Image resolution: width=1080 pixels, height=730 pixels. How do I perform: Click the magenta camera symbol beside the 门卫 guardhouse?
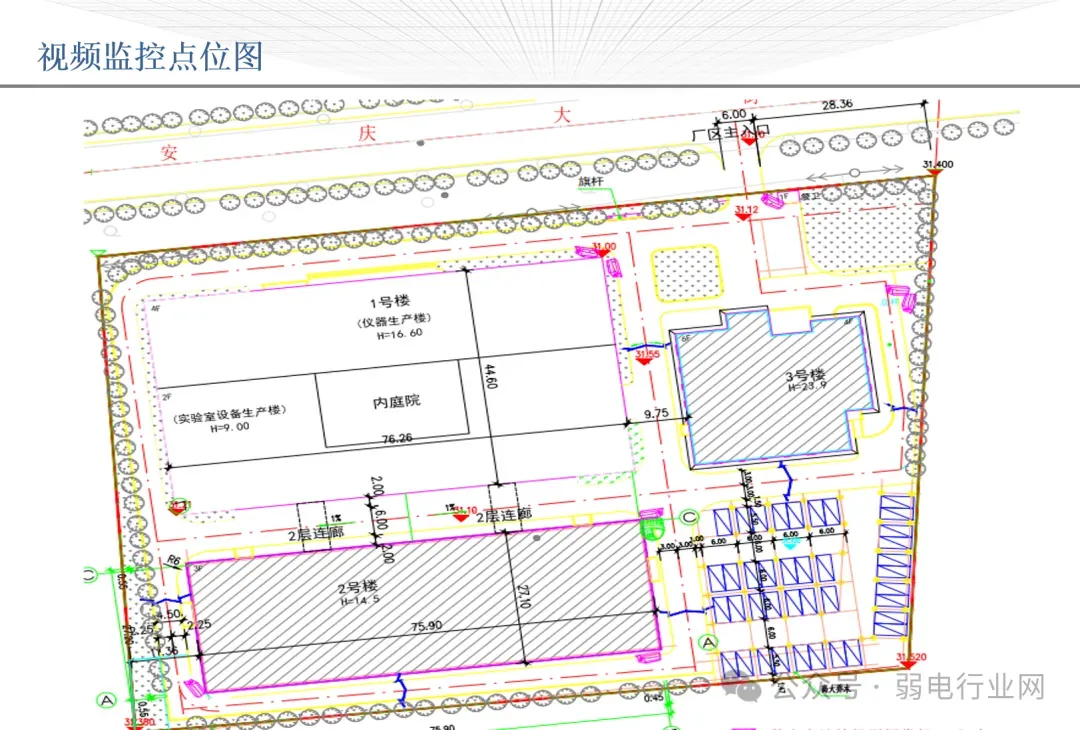pyautogui.click(x=774, y=199)
